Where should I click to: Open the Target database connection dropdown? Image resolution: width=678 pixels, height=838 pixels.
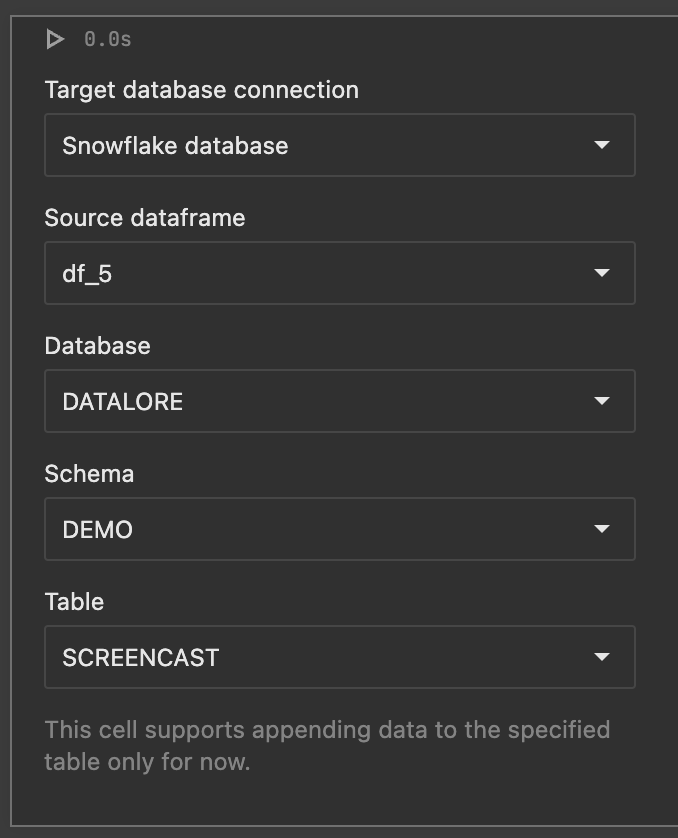point(340,145)
